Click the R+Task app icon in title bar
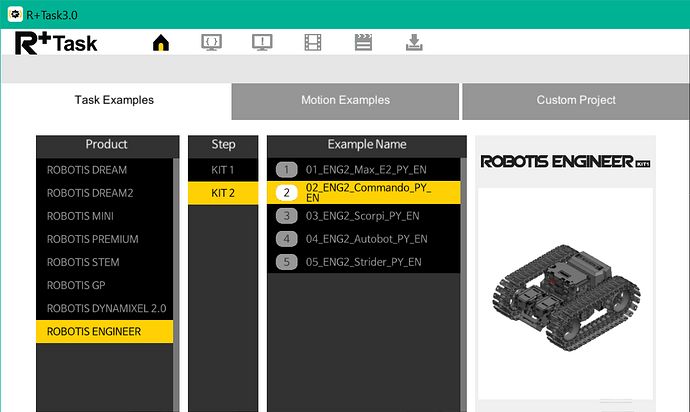This screenshot has width=690, height=412. point(15,15)
